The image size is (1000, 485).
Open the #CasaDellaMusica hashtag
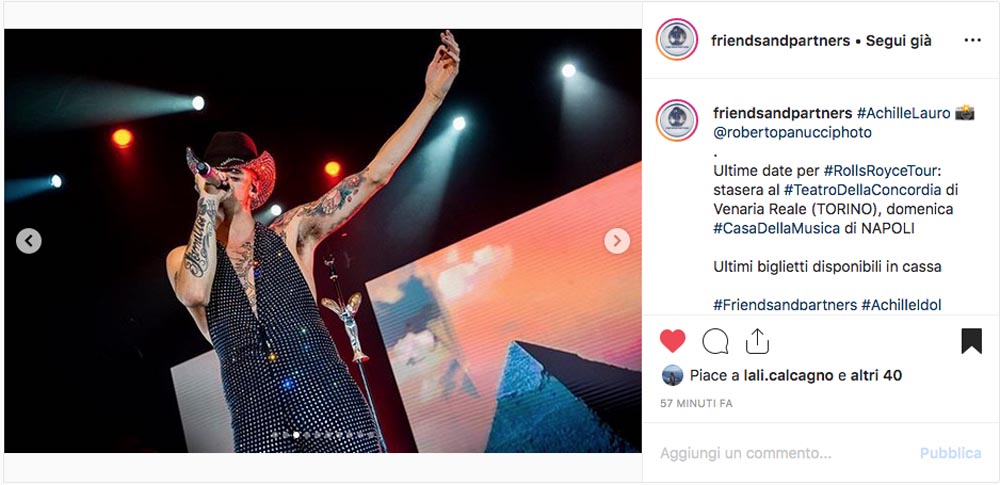pyautogui.click(x=776, y=228)
